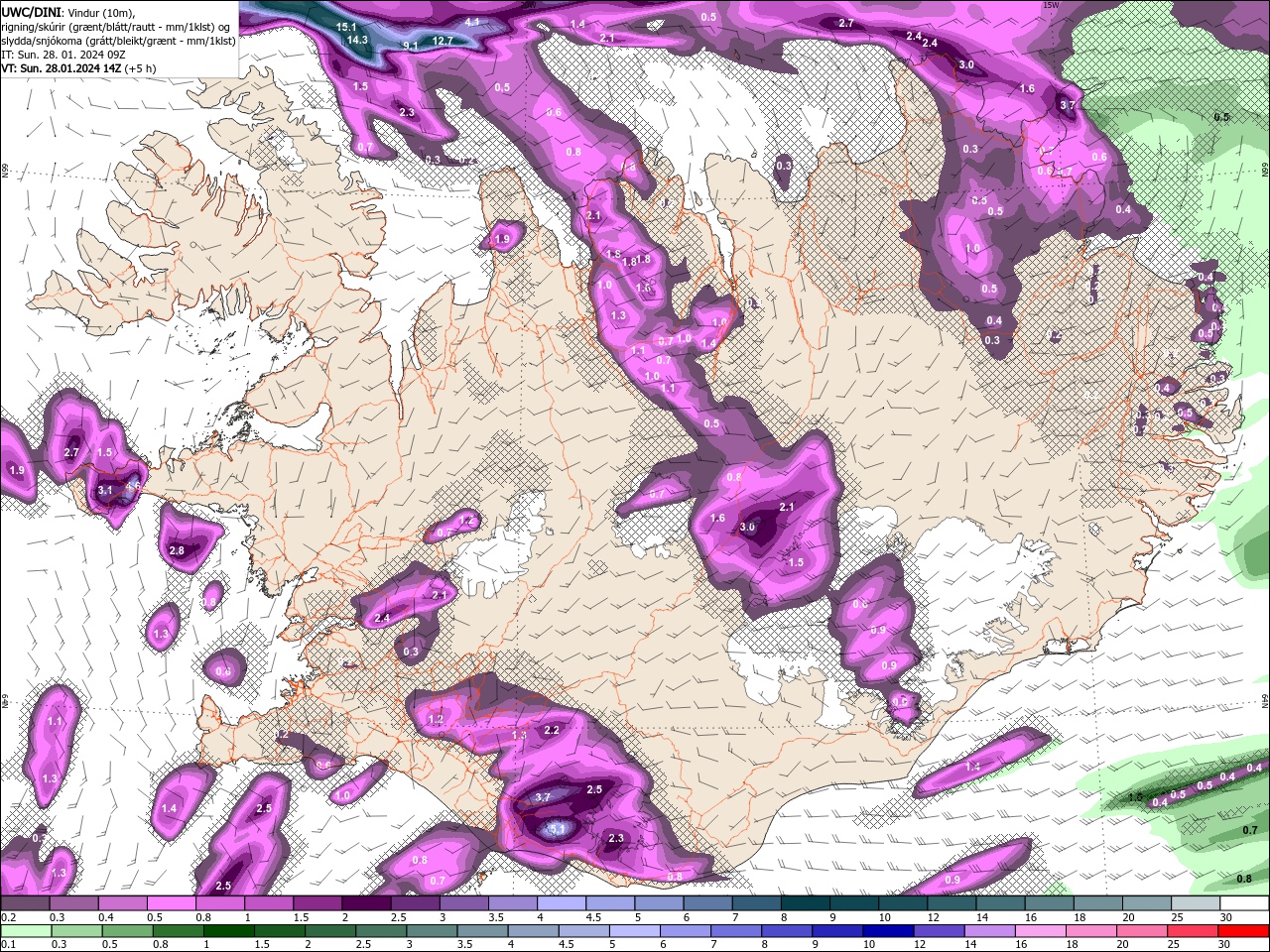Select the snow scale swatch between 0.2 and 0.3
Viewport: 1270px width, 952px height.
pyautogui.click(x=25, y=903)
